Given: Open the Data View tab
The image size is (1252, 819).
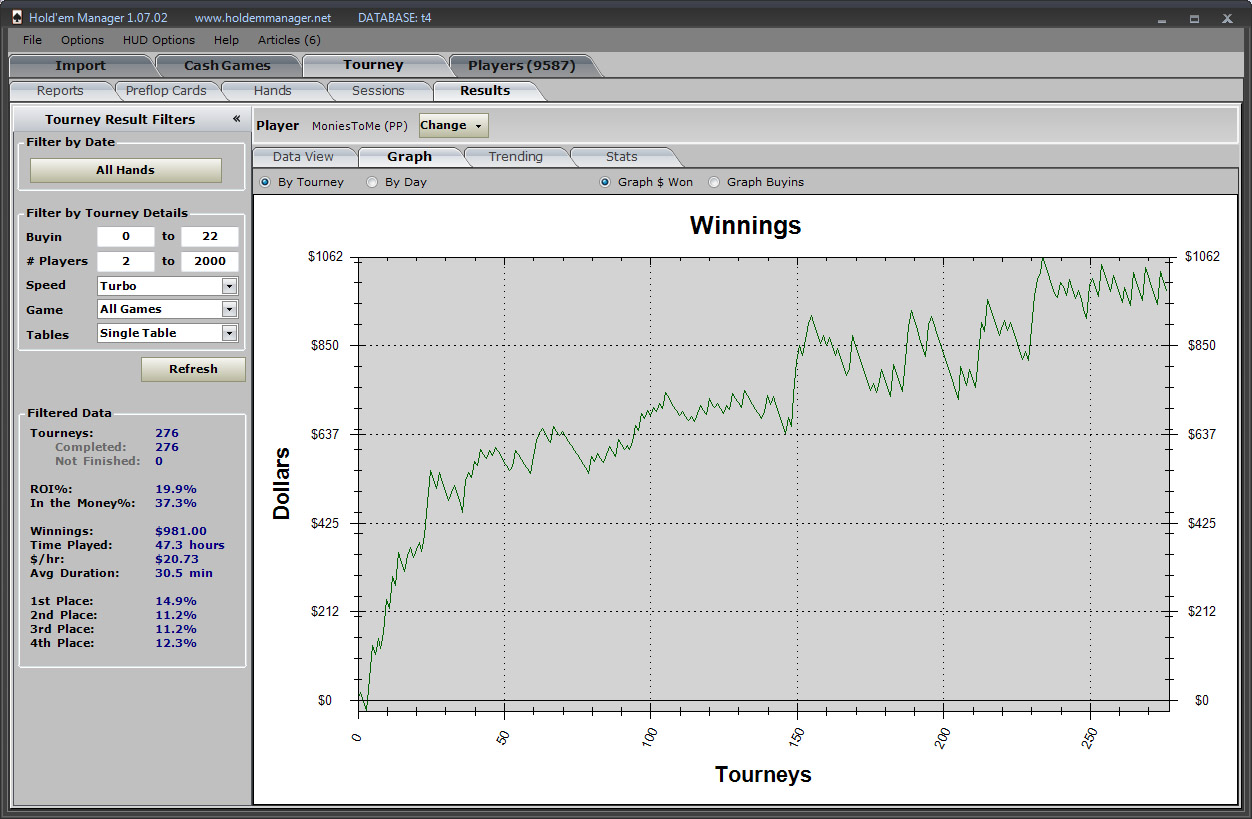Looking at the screenshot, I should (303, 157).
